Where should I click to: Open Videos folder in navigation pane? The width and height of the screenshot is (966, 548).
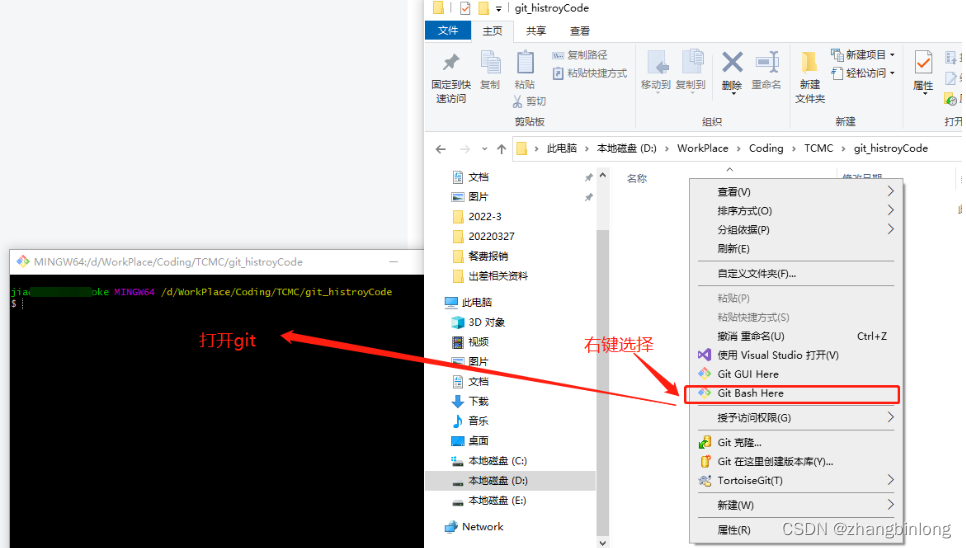click(x=470, y=342)
